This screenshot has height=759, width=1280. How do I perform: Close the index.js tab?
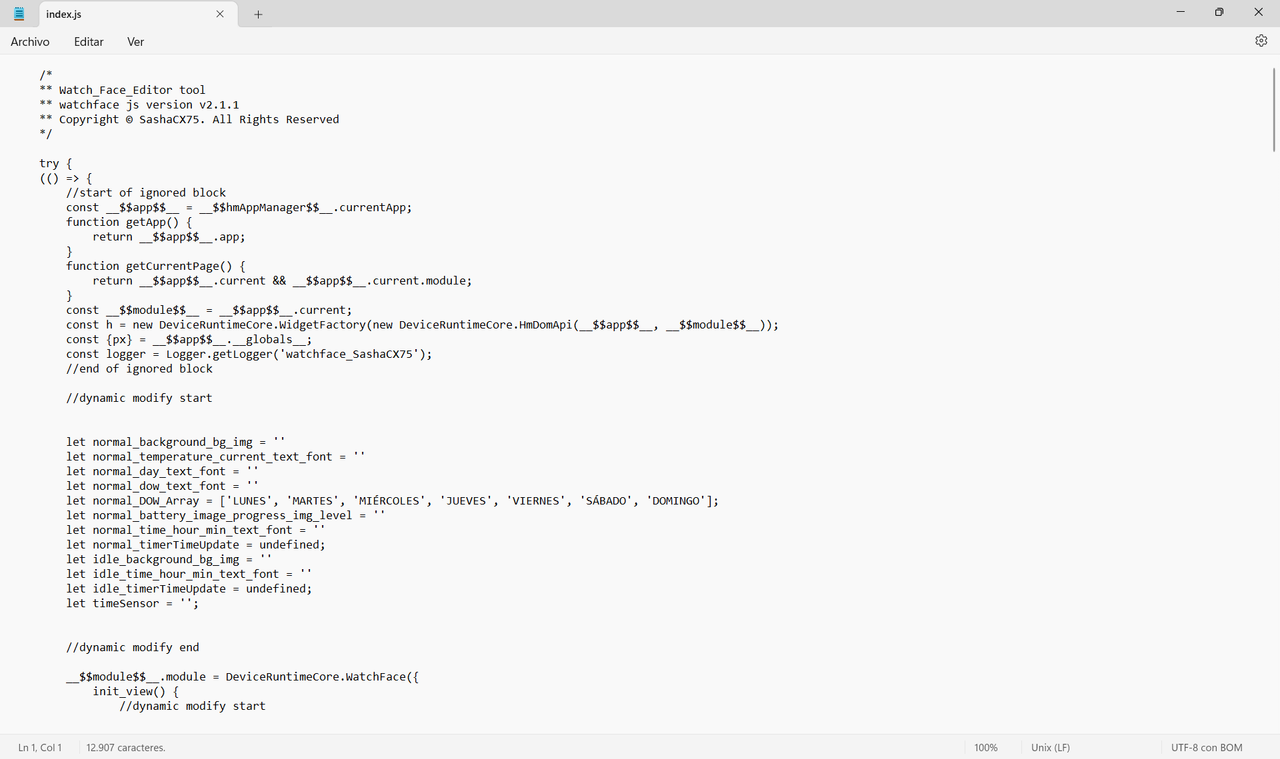coord(220,14)
